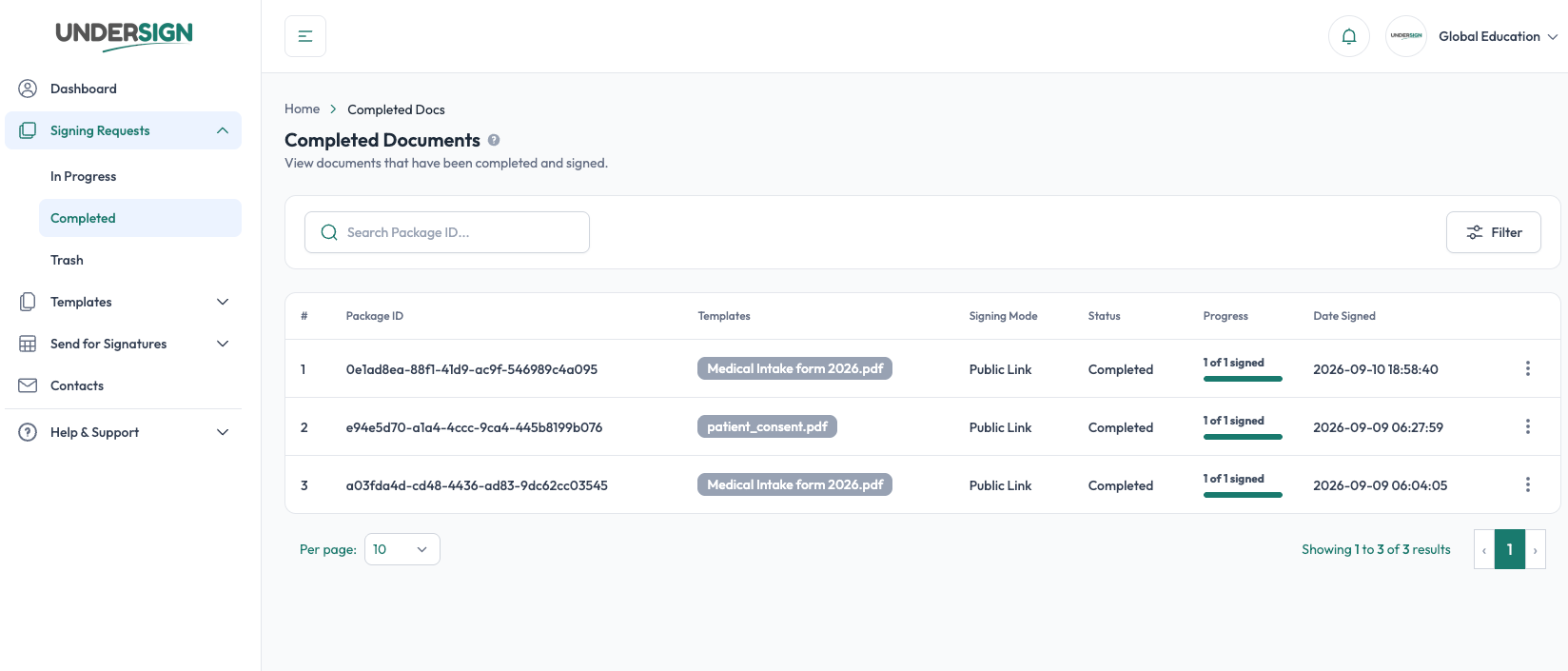1568x671 pixels.
Task: Click the Undersign logo in the sidebar
Action: click(124, 35)
